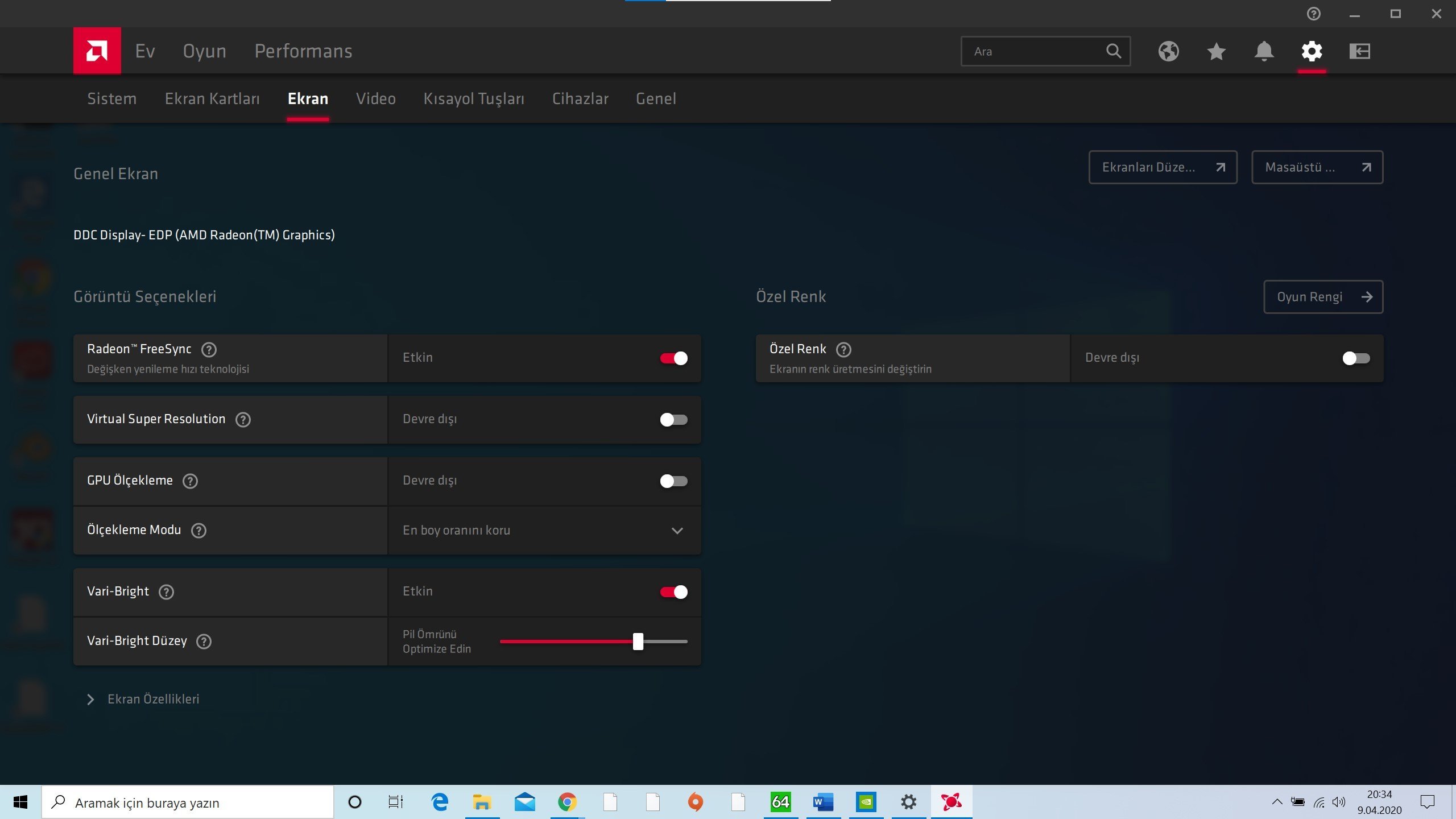Enable the Özel Renk toggle
The width and height of the screenshot is (1456, 819).
pos(1356,358)
